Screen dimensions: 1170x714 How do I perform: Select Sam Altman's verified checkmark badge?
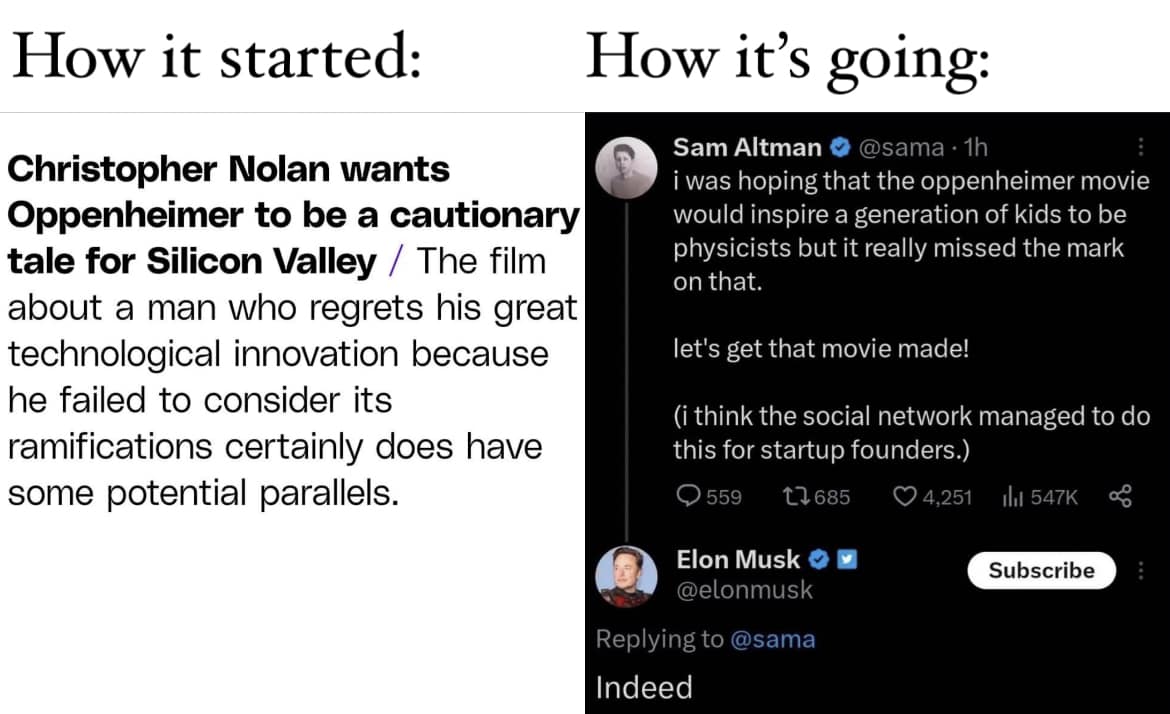pyautogui.click(x=839, y=146)
